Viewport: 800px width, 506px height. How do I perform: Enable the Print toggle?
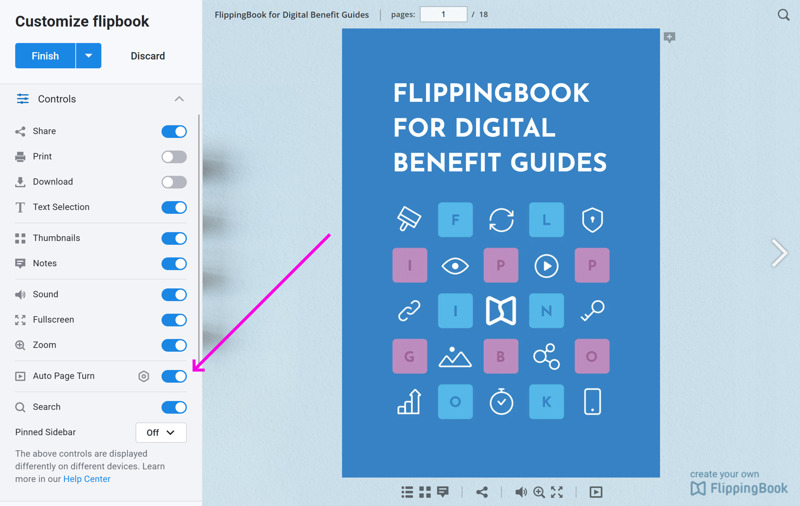coord(174,157)
